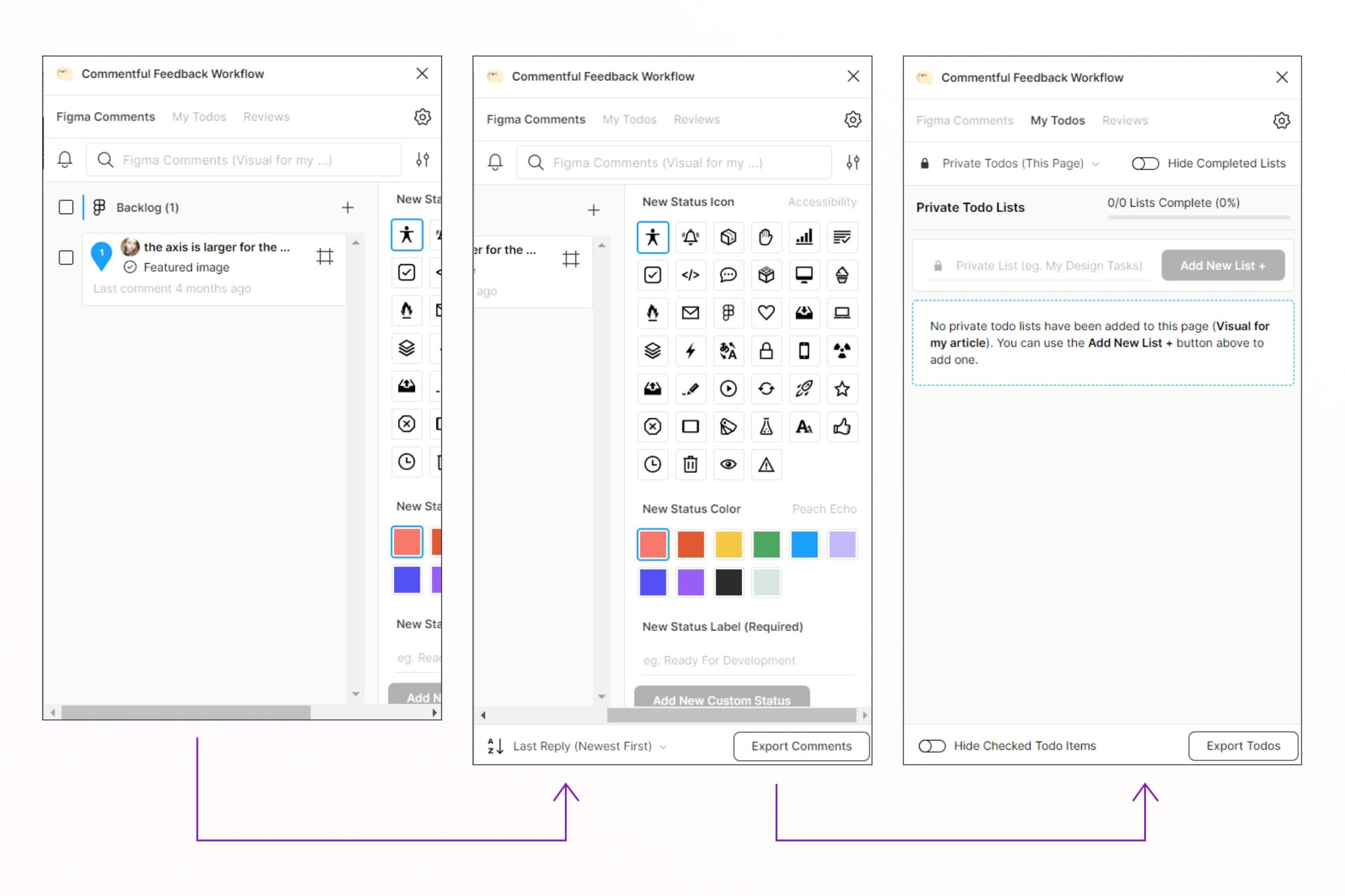Open the Private Todos (This Page) dropdown
1345x896 pixels.
(x=1020, y=163)
